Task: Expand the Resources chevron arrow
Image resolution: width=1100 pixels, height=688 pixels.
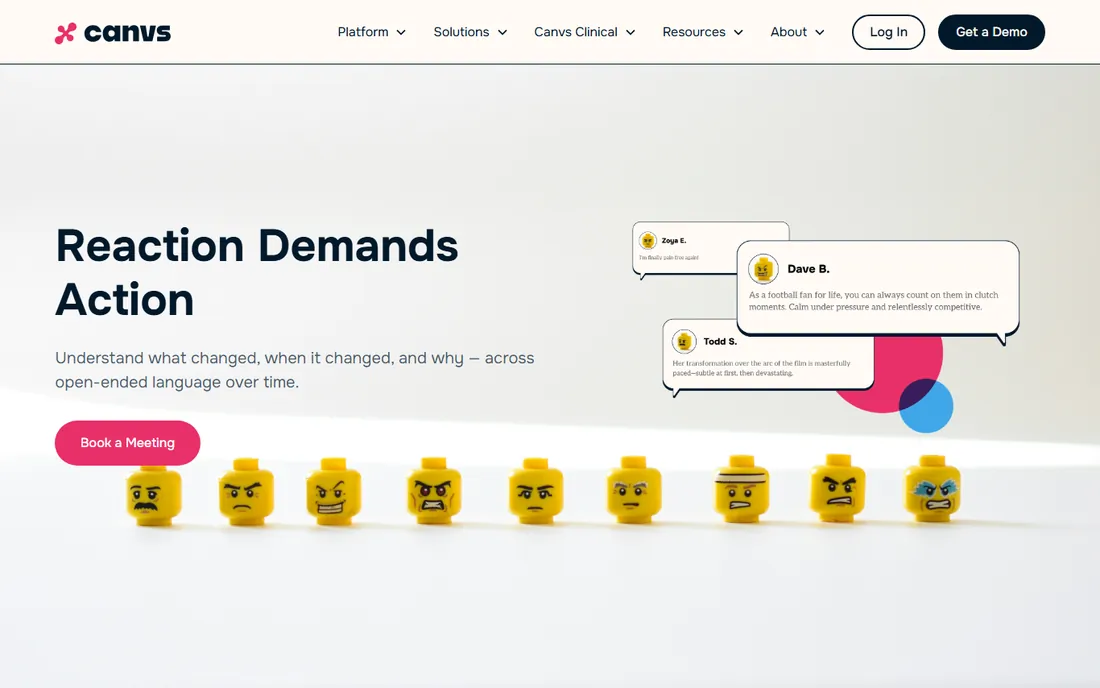Action: [x=738, y=32]
